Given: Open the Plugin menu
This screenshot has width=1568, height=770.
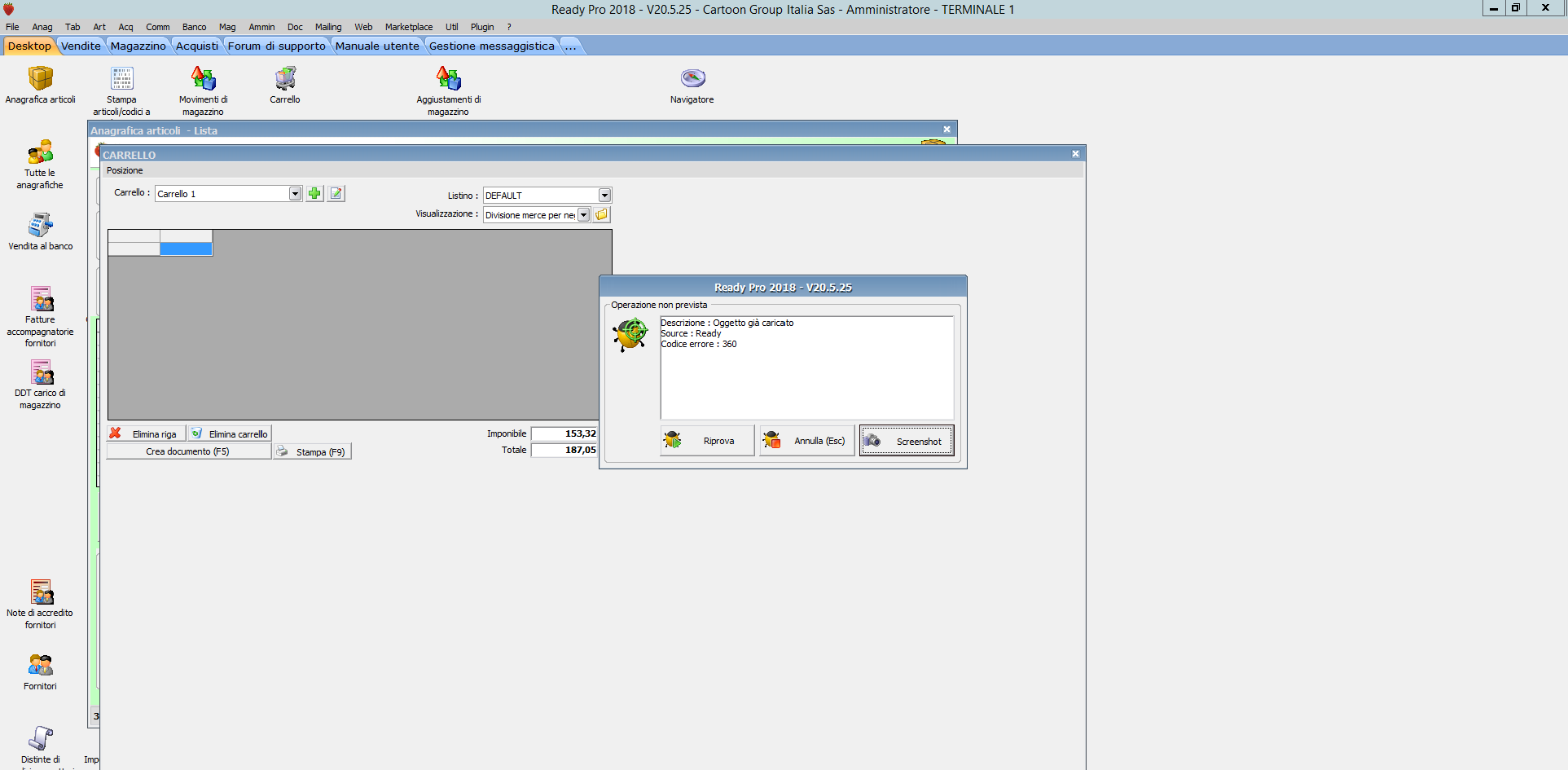Looking at the screenshot, I should (482, 27).
